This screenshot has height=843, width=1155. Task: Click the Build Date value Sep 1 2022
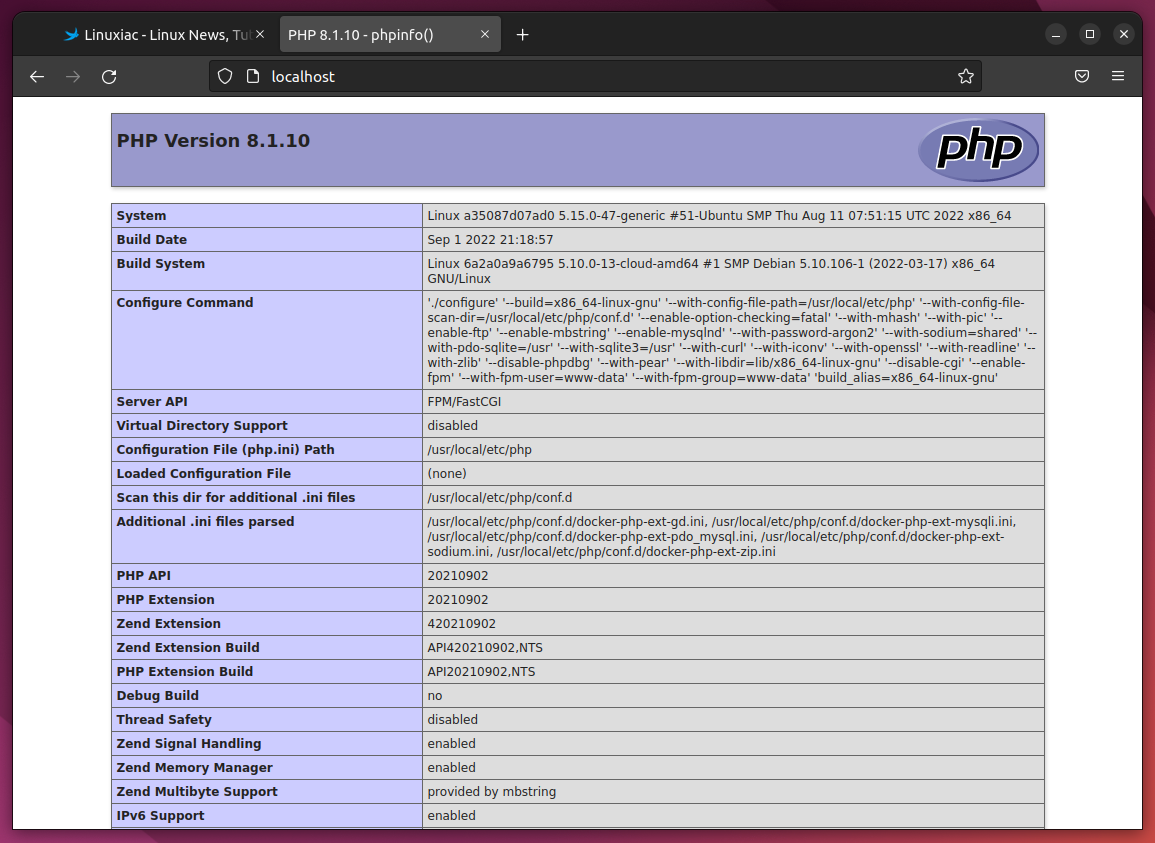(490, 239)
